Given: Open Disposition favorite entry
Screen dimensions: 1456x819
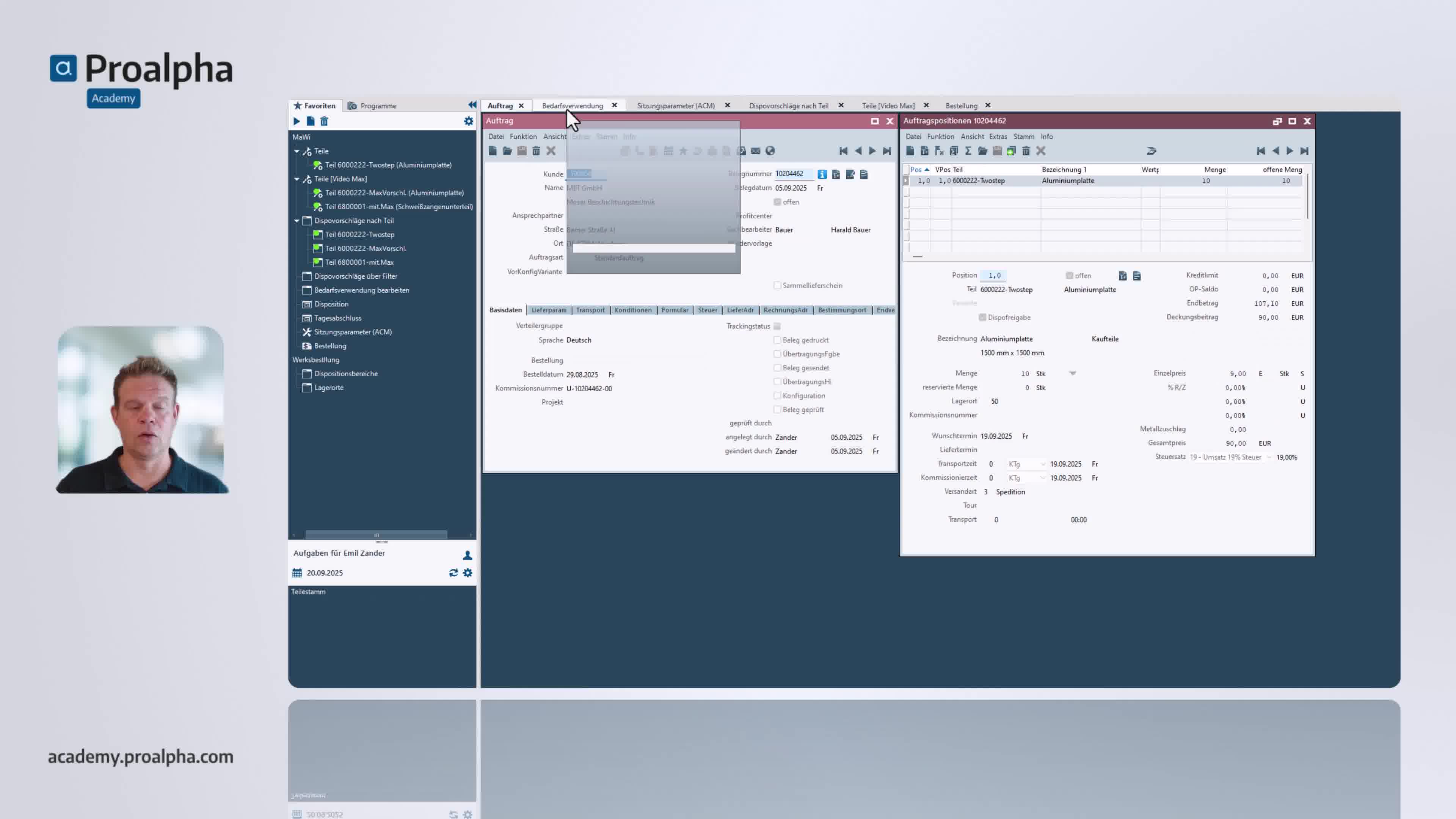Looking at the screenshot, I should point(331,304).
